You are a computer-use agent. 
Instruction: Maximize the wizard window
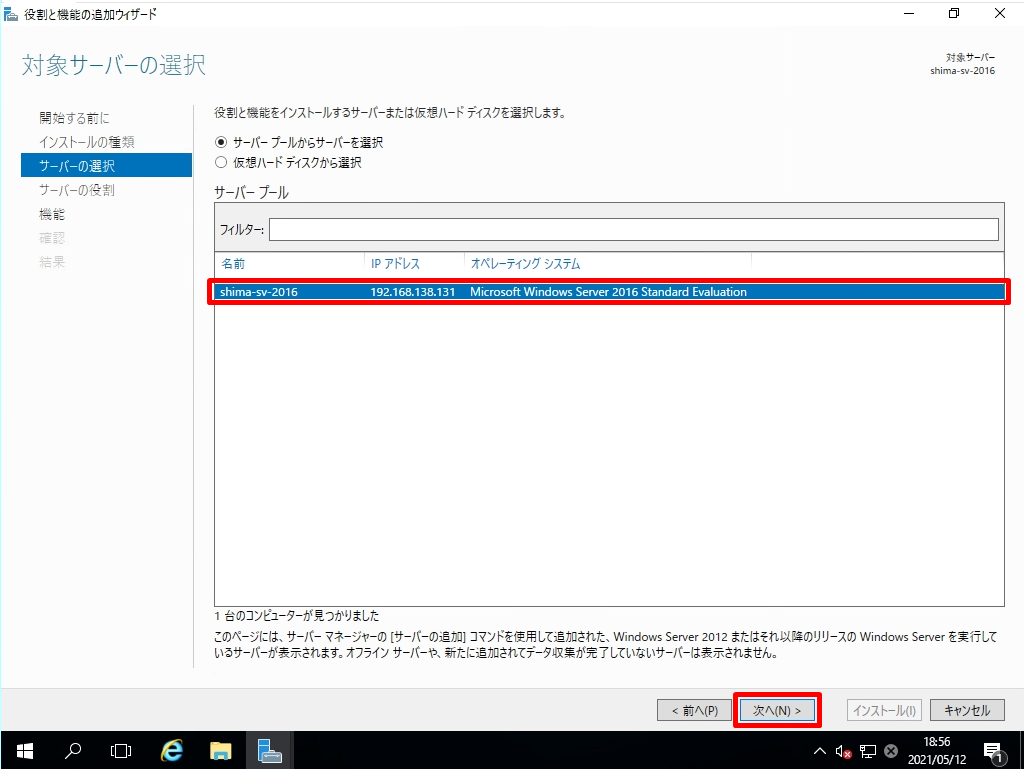pos(954,13)
